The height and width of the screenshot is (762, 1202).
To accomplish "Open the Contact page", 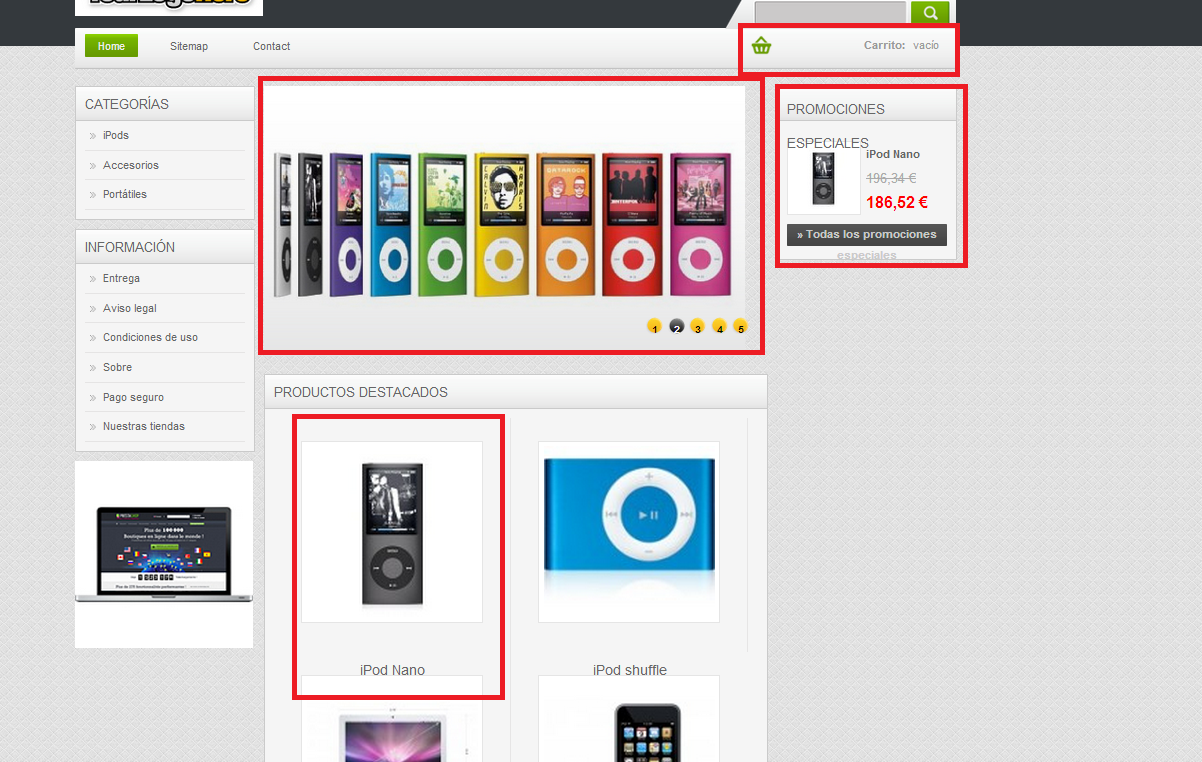I will point(271,46).
